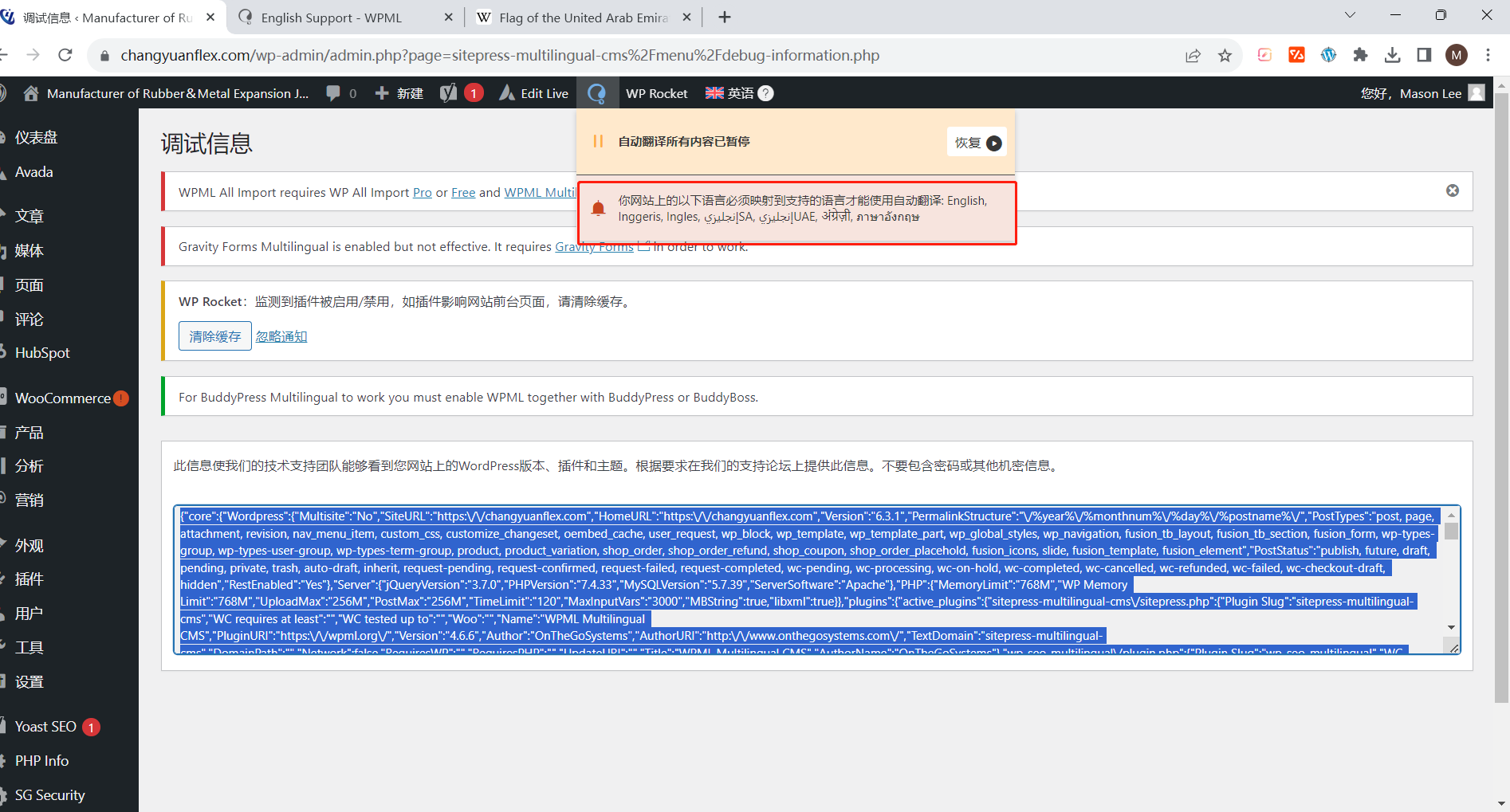Reload the current browser page
The width and height of the screenshot is (1510, 812).
[65, 55]
